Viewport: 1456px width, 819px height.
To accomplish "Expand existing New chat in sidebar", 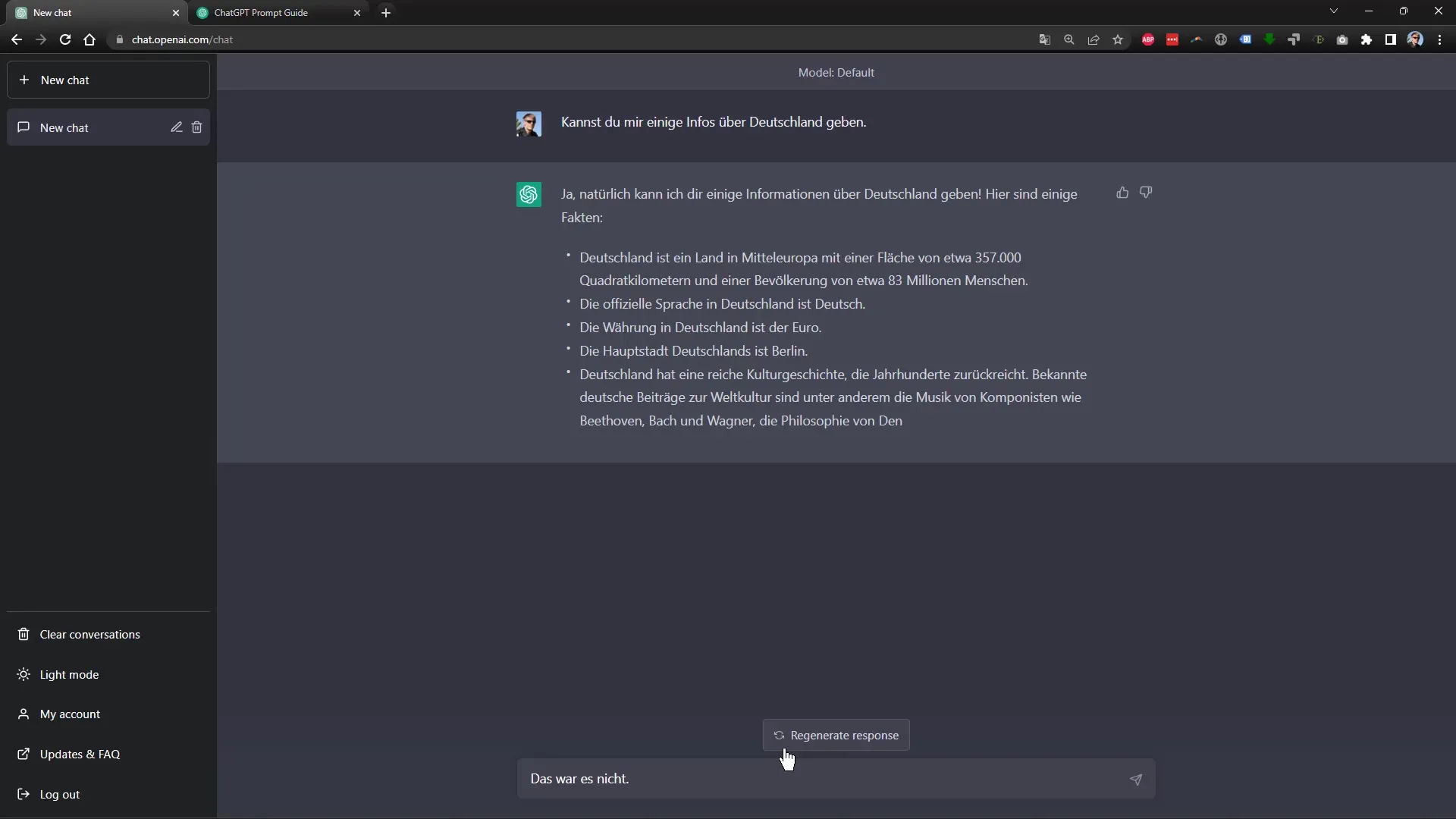I will click(x=63, y=127).
